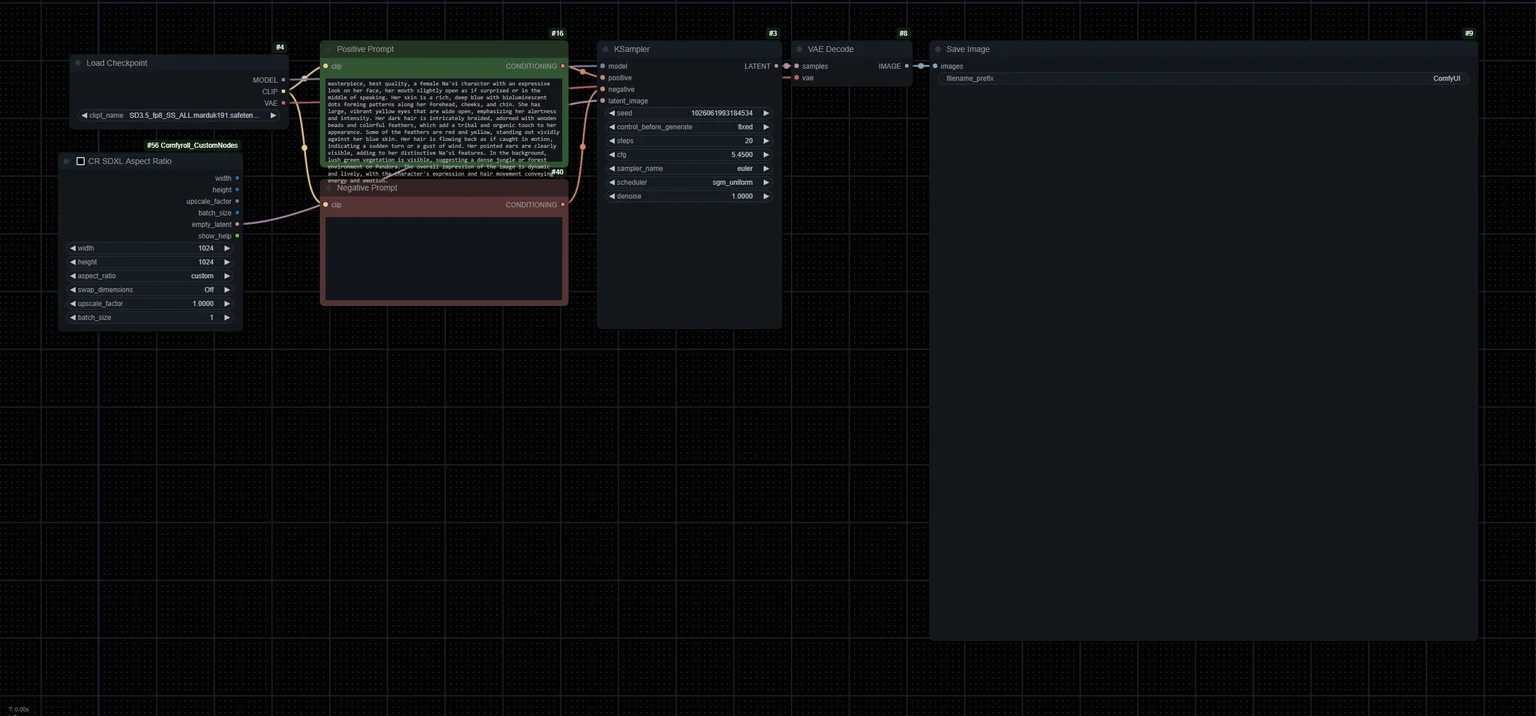Click the empty_latent output socket
Screen dimensions: 1536x716
(x=237, y=224)
